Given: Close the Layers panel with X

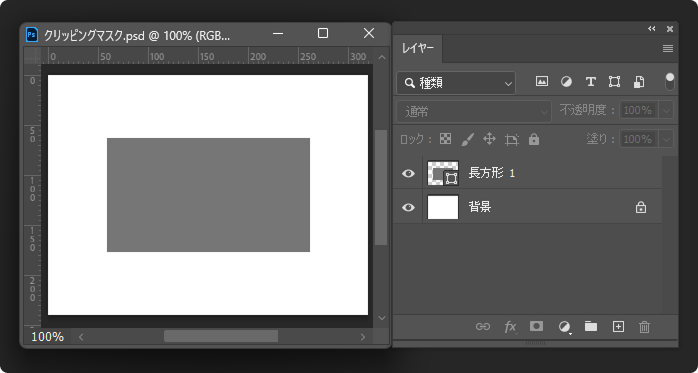Looking at the screenshot, I should click(670, 29).
